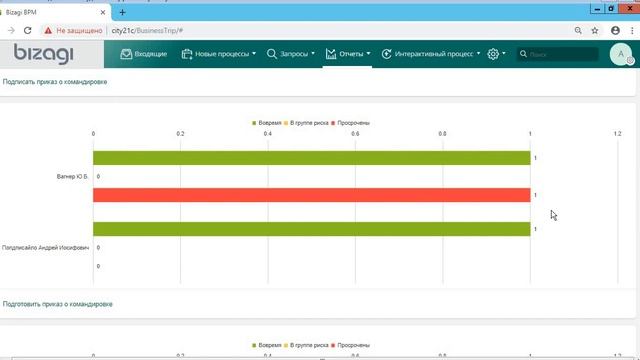The image size is (640, 360).
Task: Toggle Просрочены legend in second chart
Action: tap(350, 345)
